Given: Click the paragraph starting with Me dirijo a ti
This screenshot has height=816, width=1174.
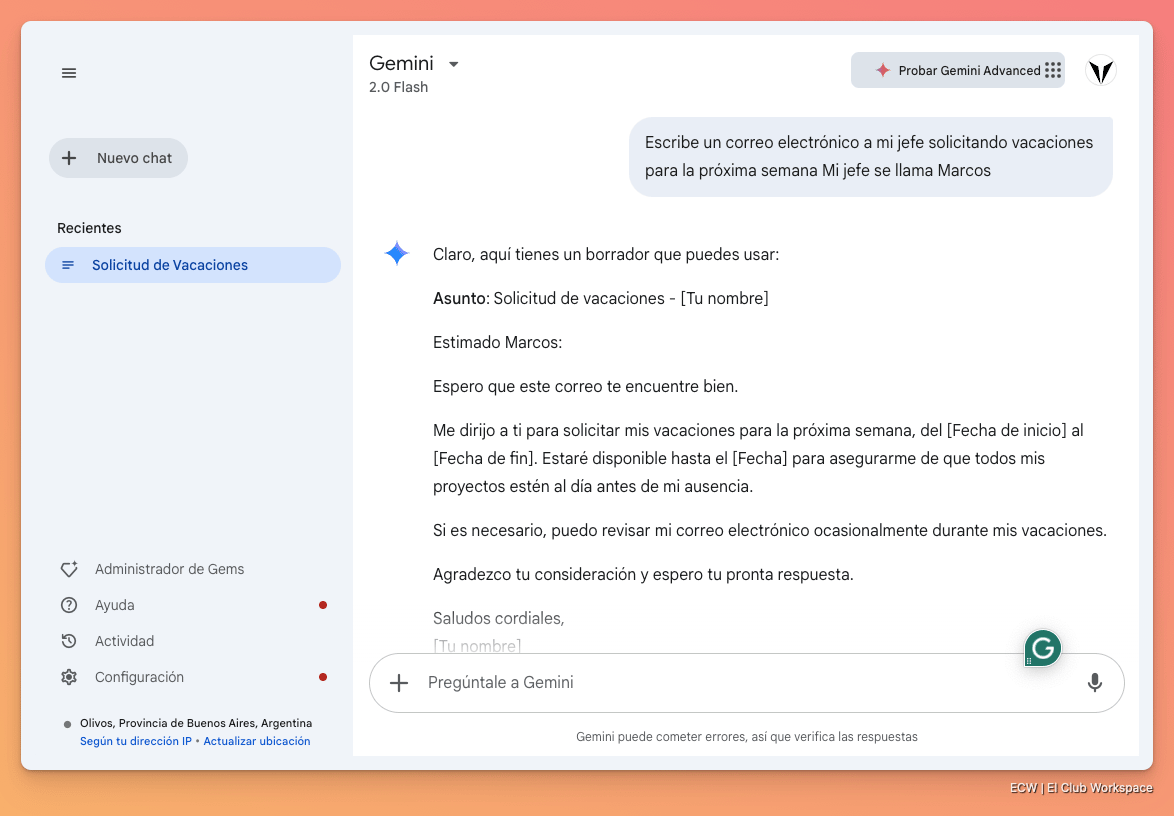Looking at the screenshot, I should (x=758, y=458).
